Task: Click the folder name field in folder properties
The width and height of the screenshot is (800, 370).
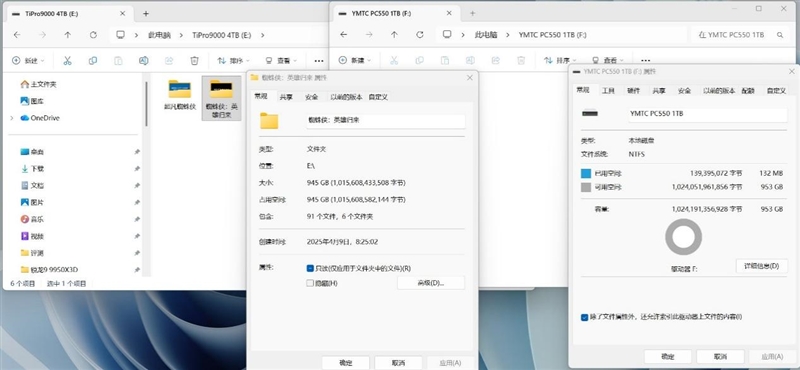Action: pos(385,121)
